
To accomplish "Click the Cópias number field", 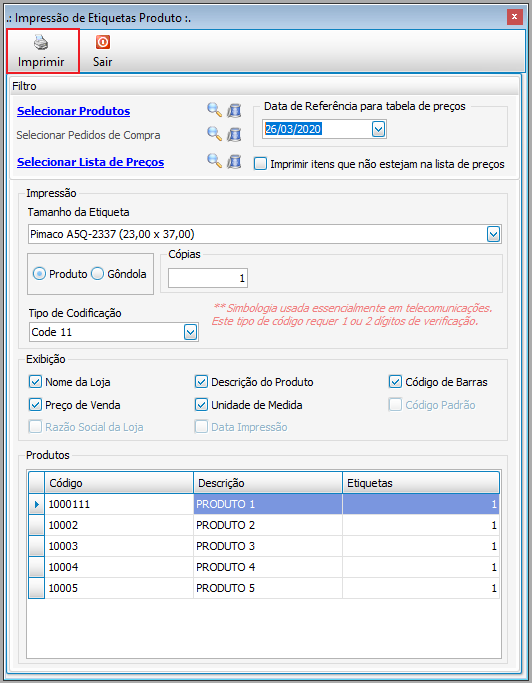I will 208,278.
